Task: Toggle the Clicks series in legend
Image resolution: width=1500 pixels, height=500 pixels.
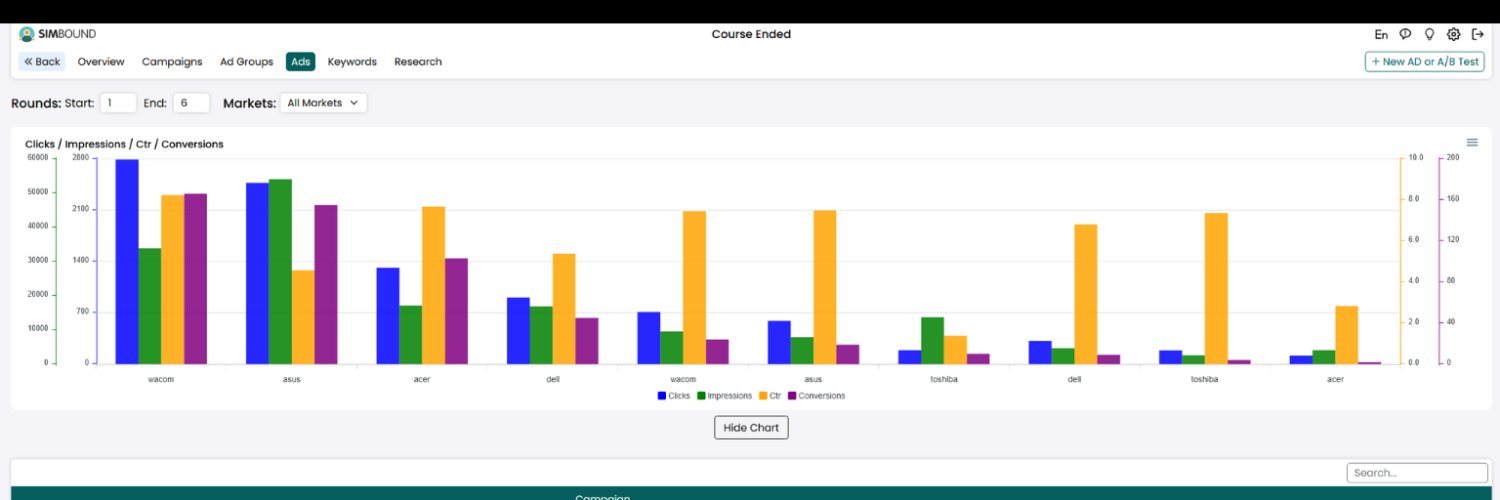Action: 674,396
